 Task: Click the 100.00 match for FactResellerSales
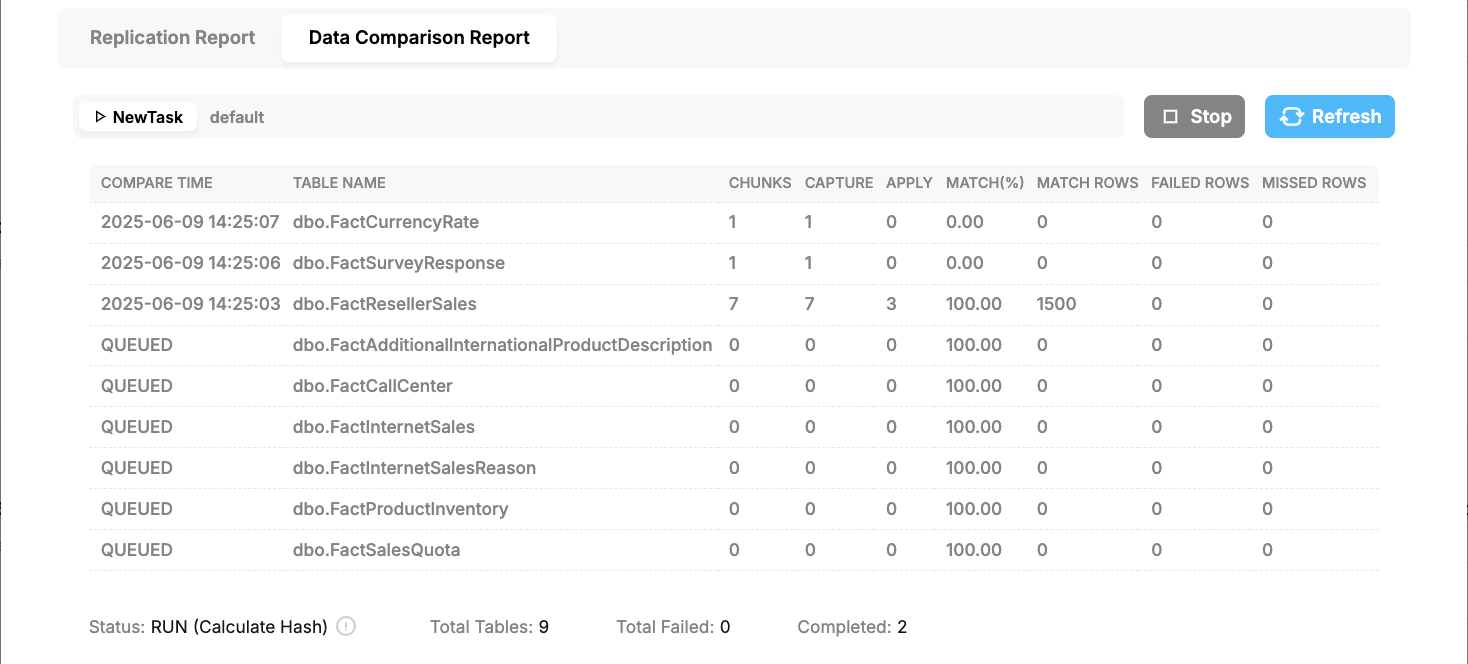(974, 304)
